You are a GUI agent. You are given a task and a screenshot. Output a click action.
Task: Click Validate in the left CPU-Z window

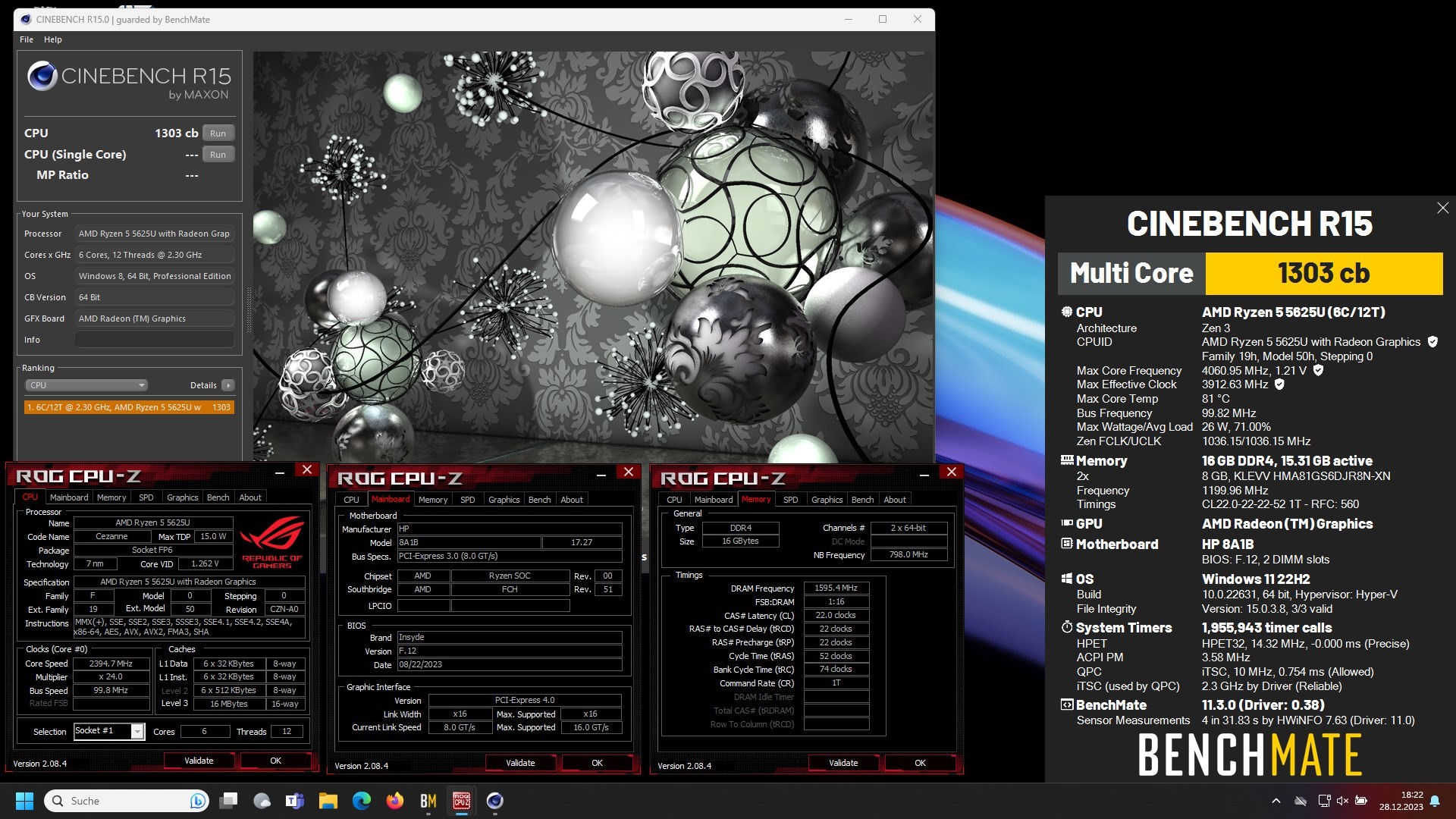coord(199,761)
